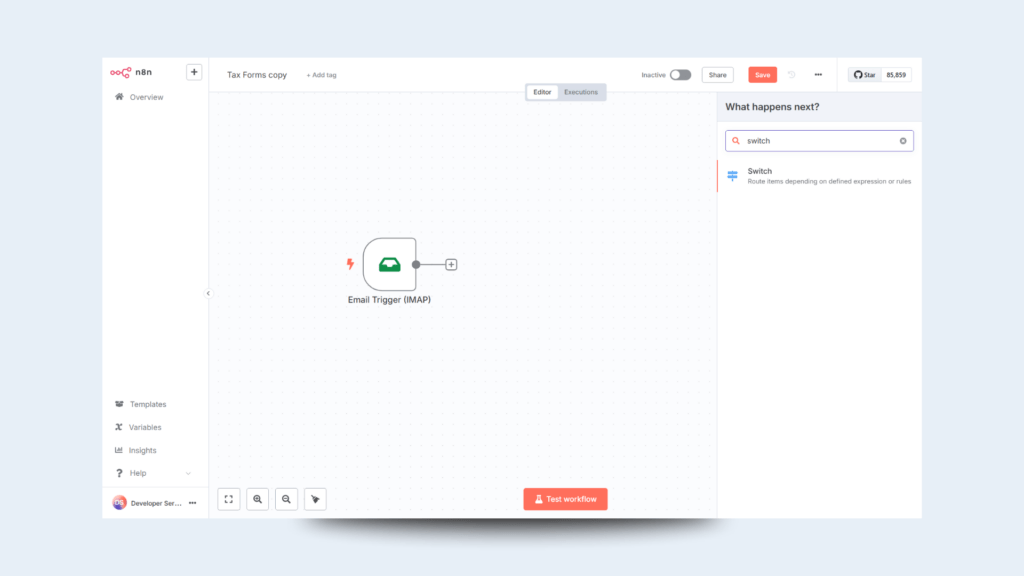Switch to the Executions tab
The height and width of the screenshot is (576, 1024).
click(x=581, y=92)
